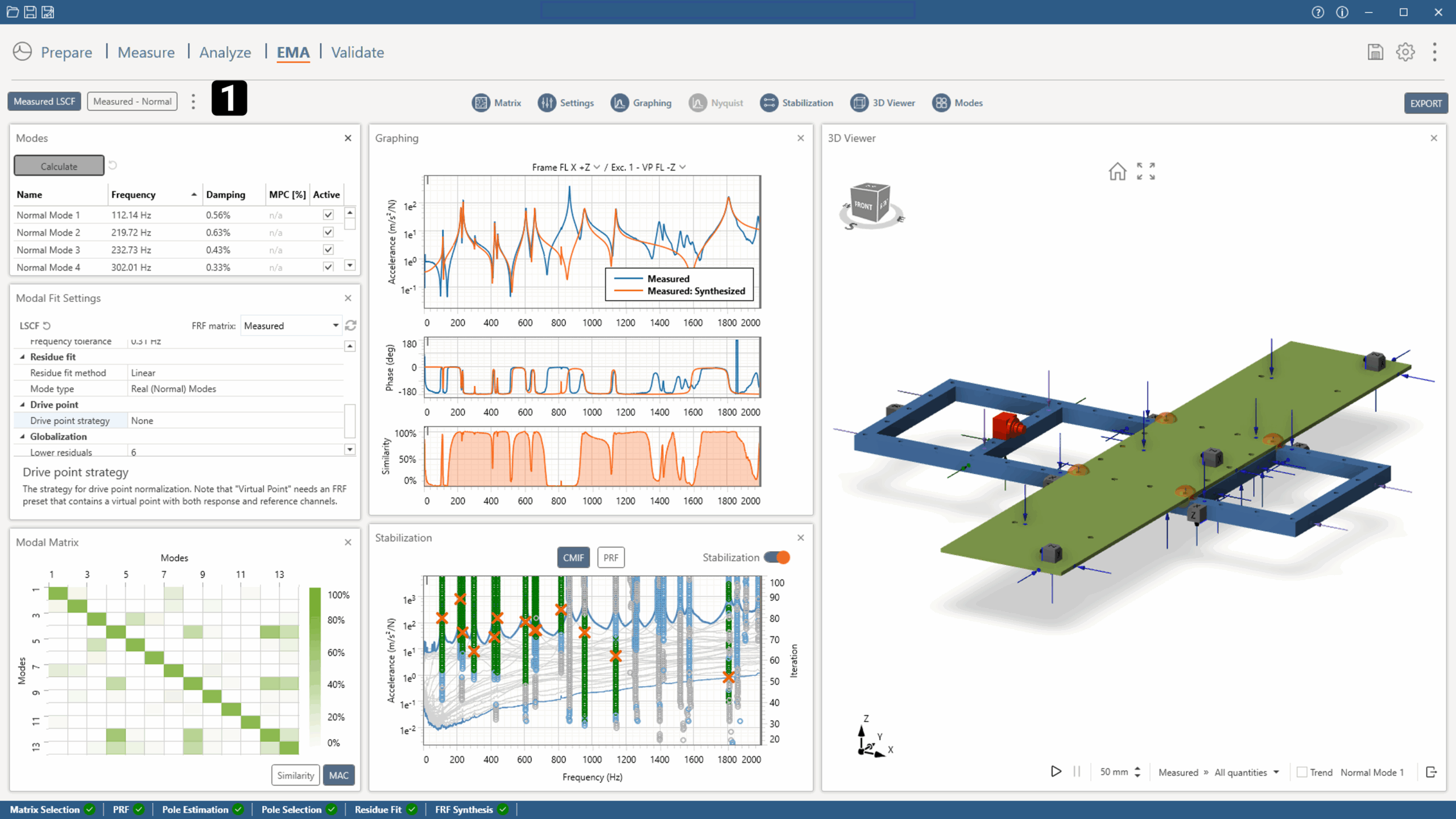Viewport: 1456px width, 819px height.
Task: Open the FRF matrix Measured dropdown
Action: pos(291,325)
